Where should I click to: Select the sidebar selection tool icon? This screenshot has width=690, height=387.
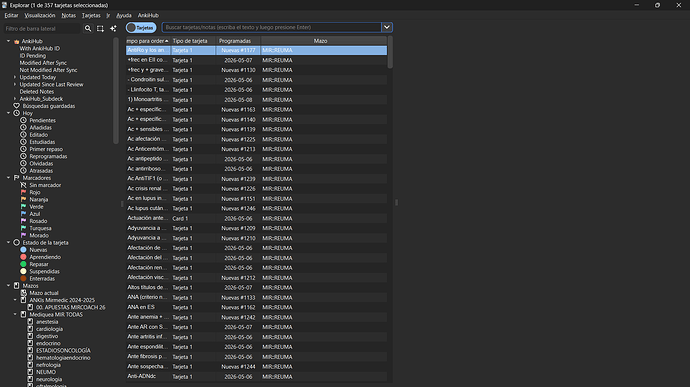click(100, 28)
